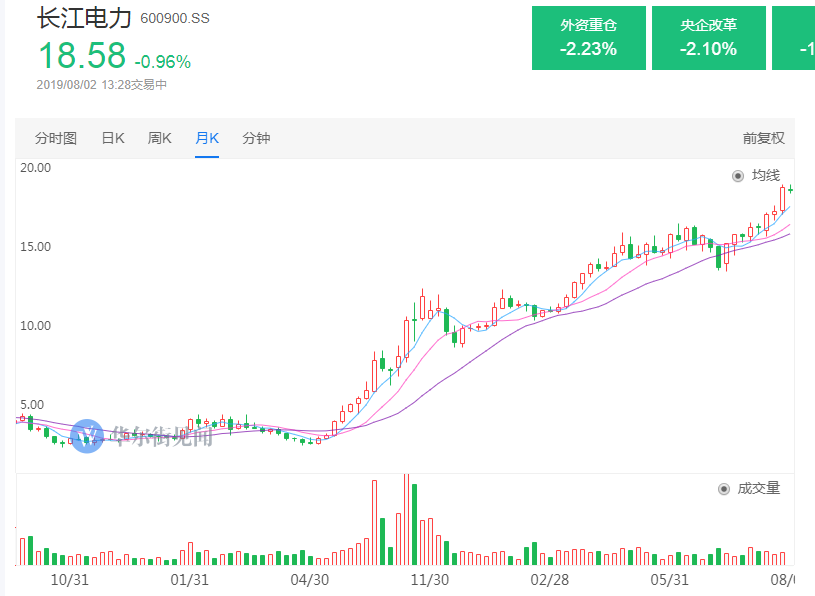Viewport: 815px width, 596px height.
Task: Click the ticker code 600900.SS
Action: tap(175, 19)
